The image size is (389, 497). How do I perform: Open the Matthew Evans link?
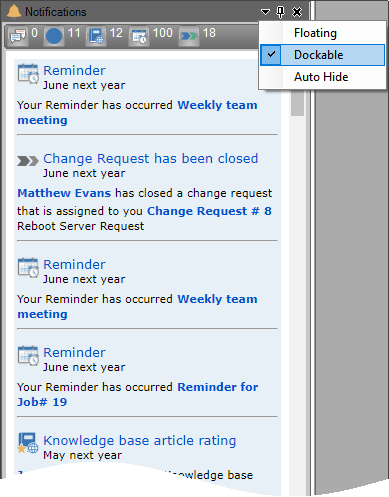pyautogui.click(x=64, y=193)
